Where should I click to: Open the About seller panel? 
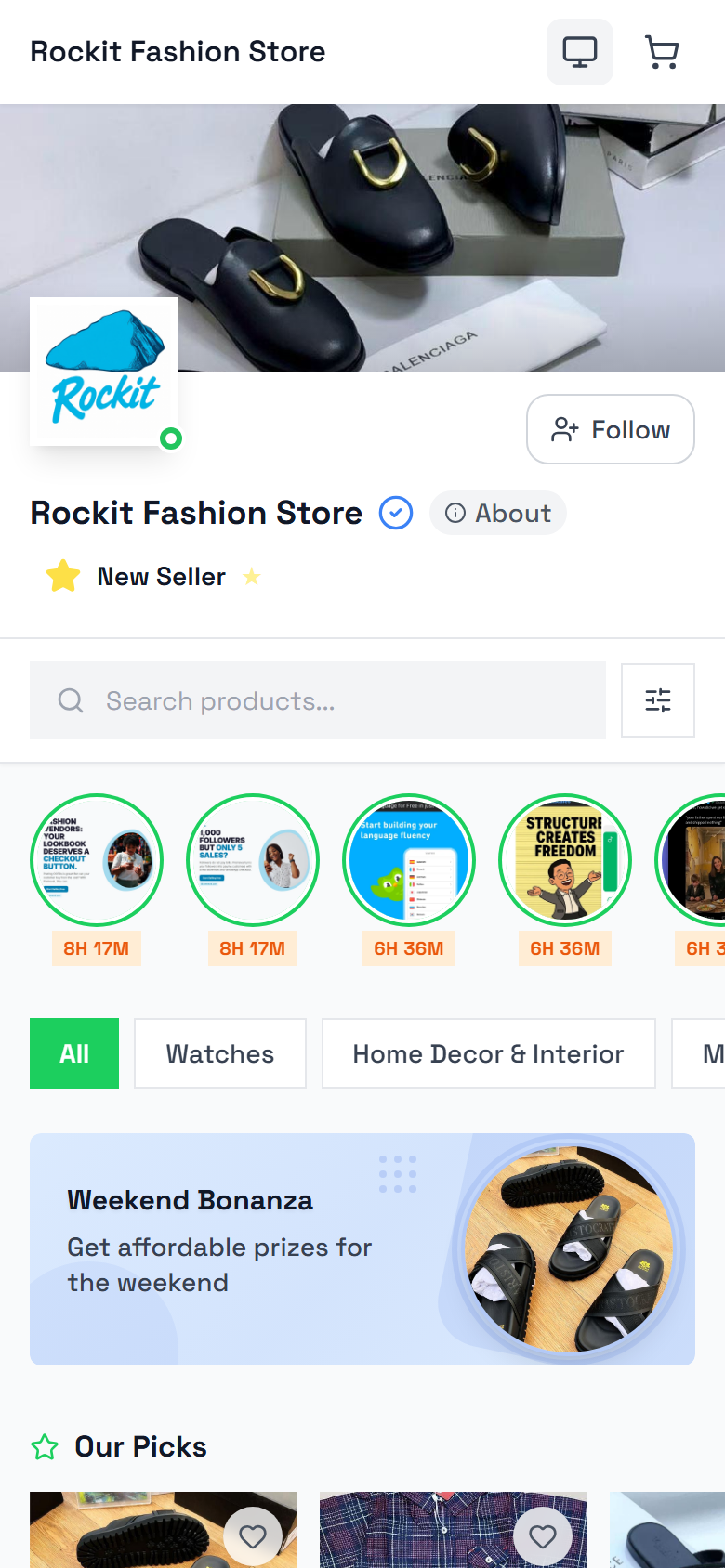498,513
